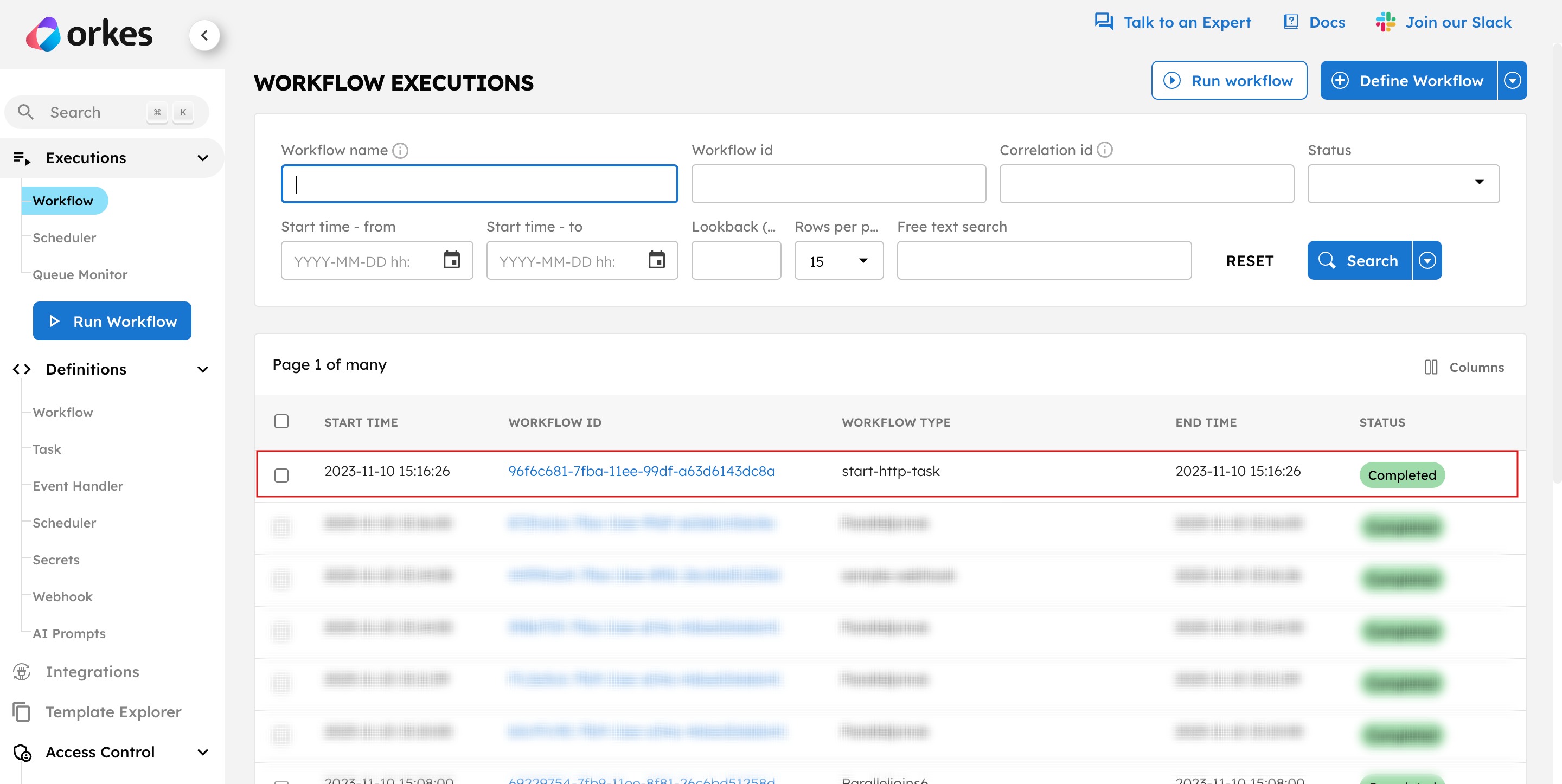
Task: Open Event Handler definitions
Action: (x=78, y=486)
